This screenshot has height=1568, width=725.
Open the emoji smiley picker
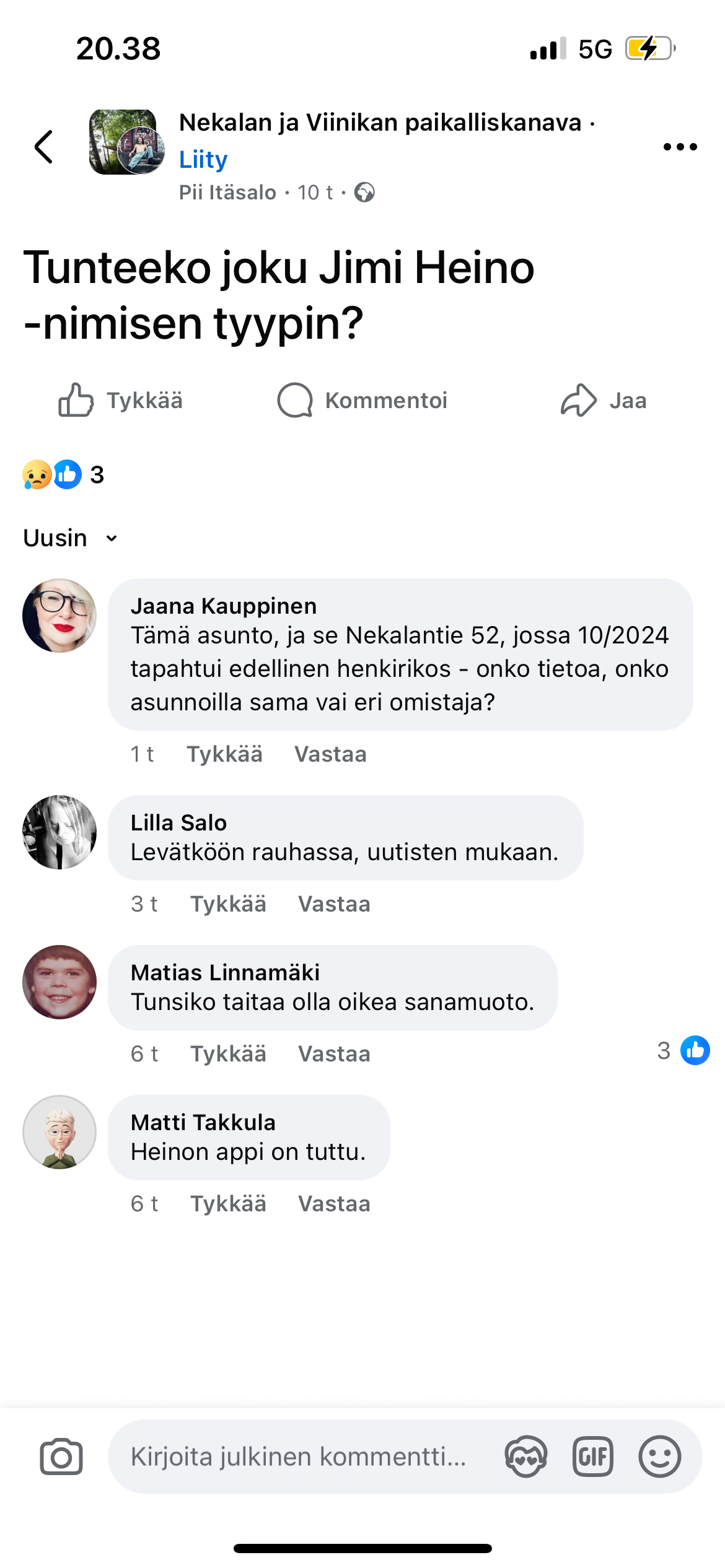point(659,1457)
